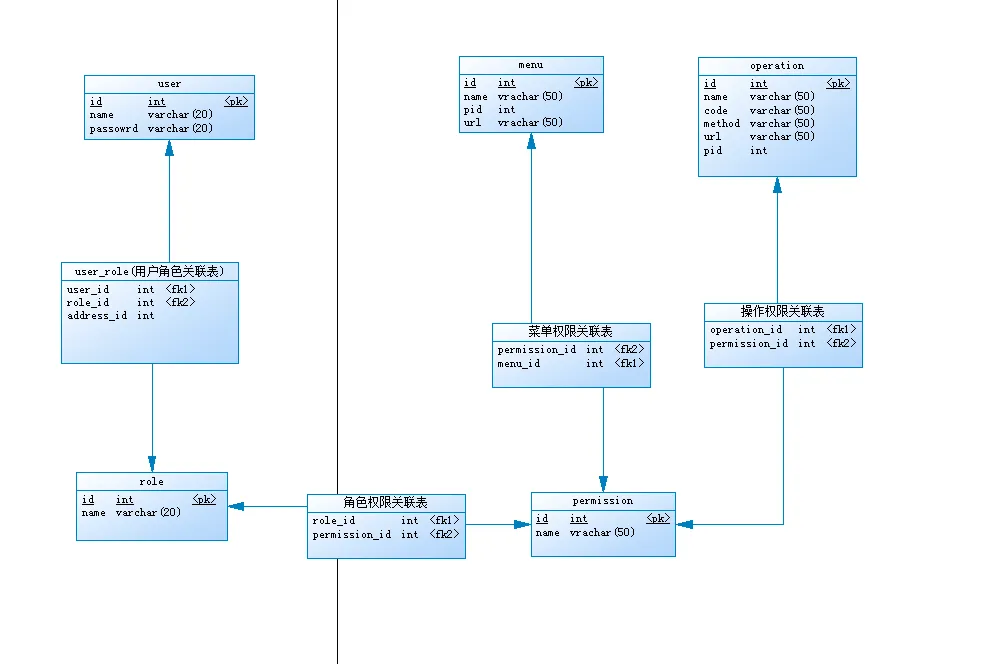Click the passowrd column in user table
This screenshot has height=664, width=1002.
[x=114, y=128]
